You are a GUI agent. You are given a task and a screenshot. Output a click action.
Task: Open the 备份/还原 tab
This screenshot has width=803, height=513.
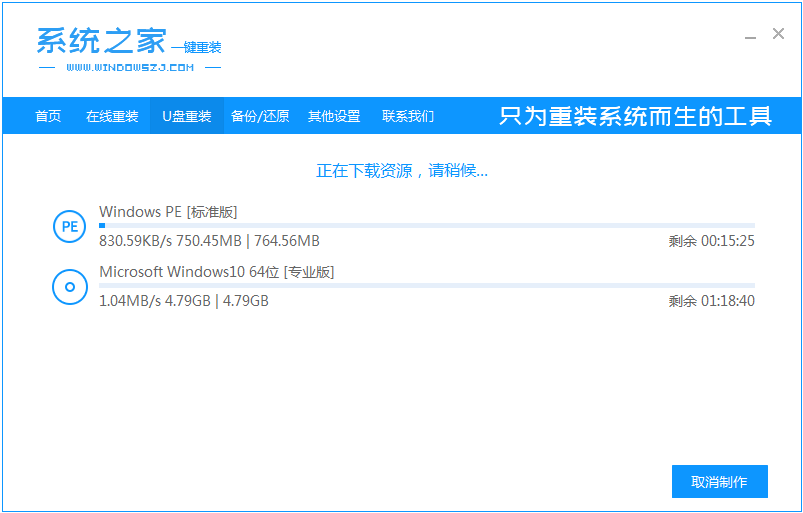260,116
